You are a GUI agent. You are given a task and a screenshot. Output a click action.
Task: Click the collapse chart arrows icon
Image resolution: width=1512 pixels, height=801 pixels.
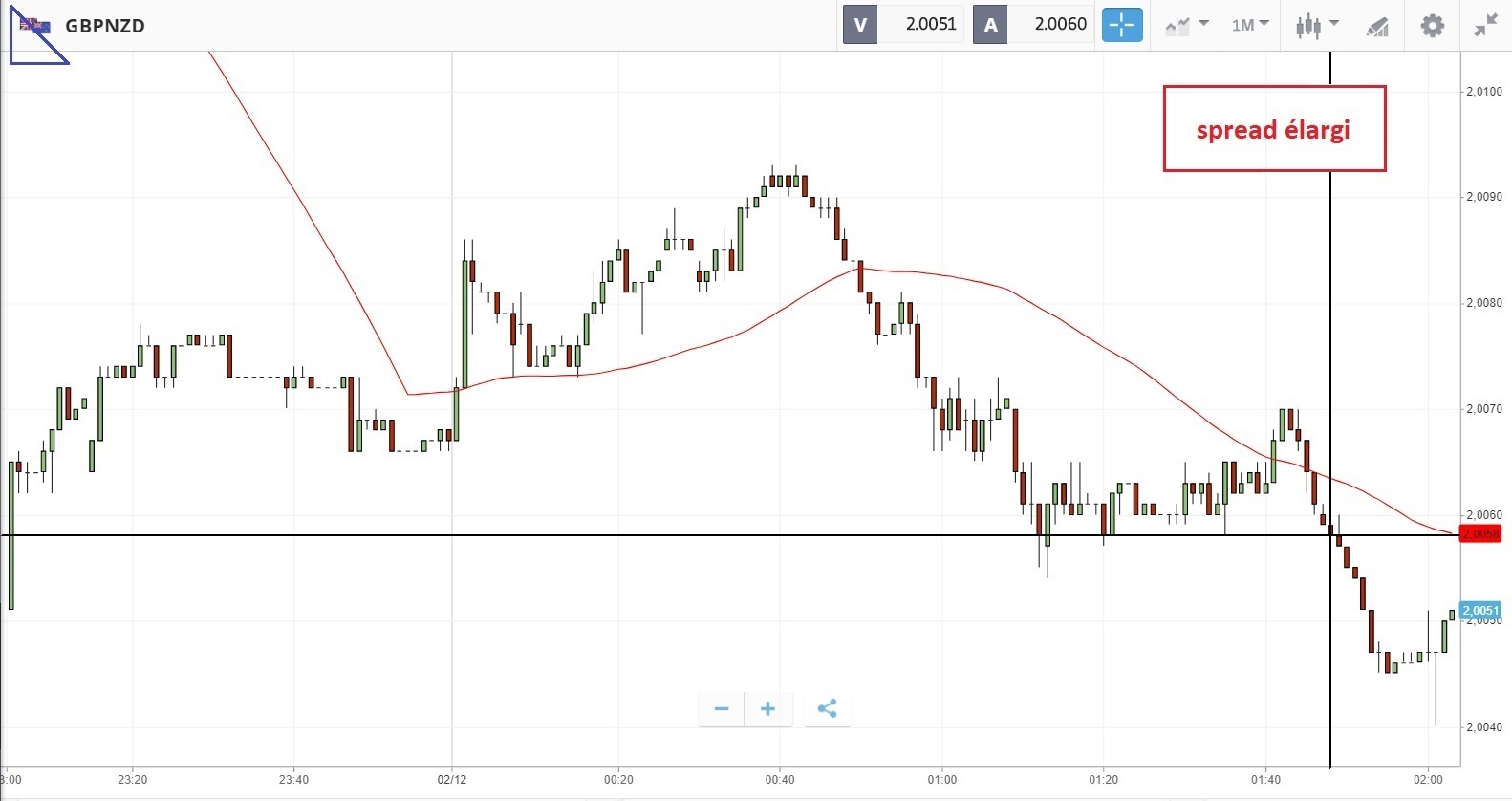point(1485,25)
